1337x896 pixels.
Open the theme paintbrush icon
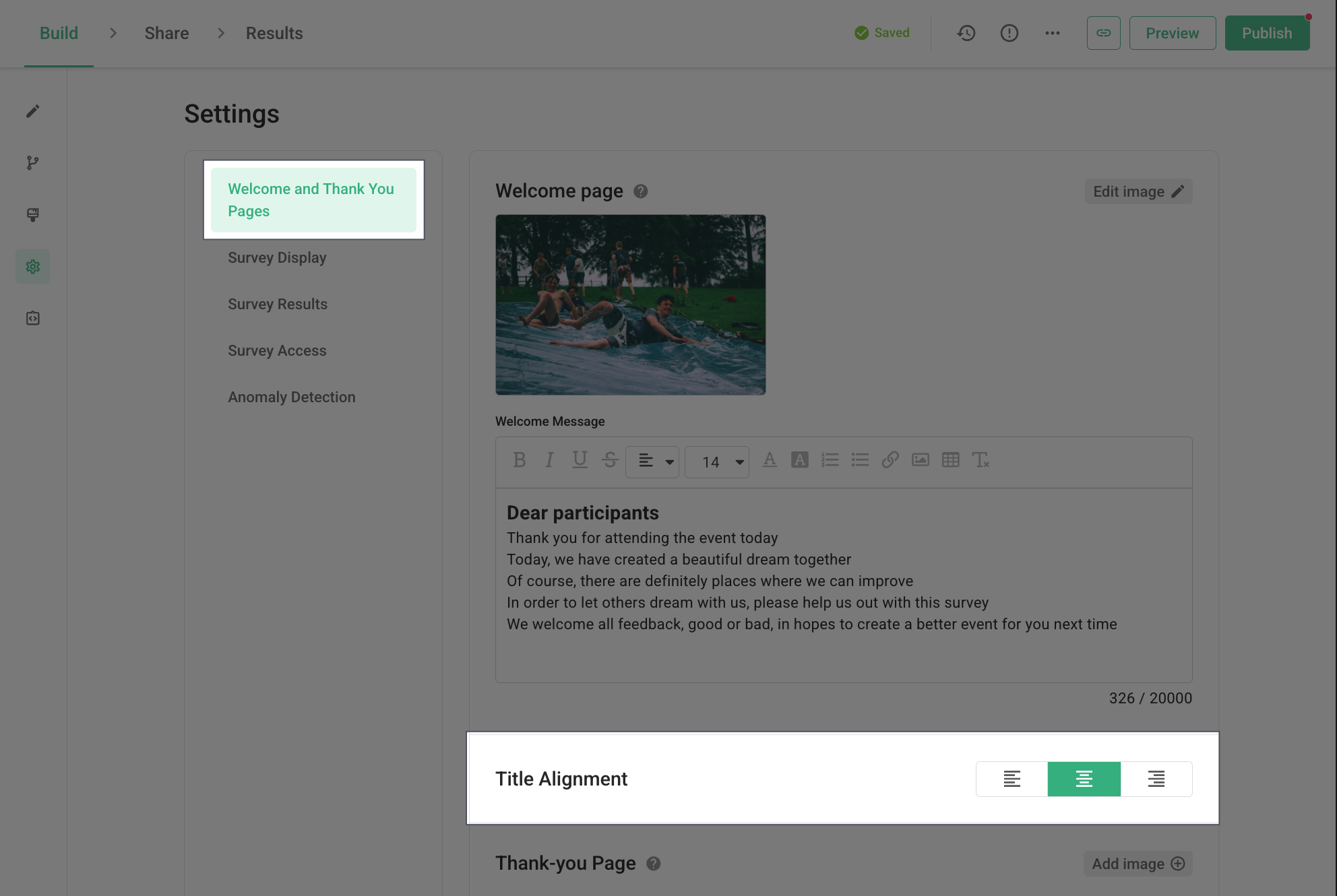(x=32, y=214)
